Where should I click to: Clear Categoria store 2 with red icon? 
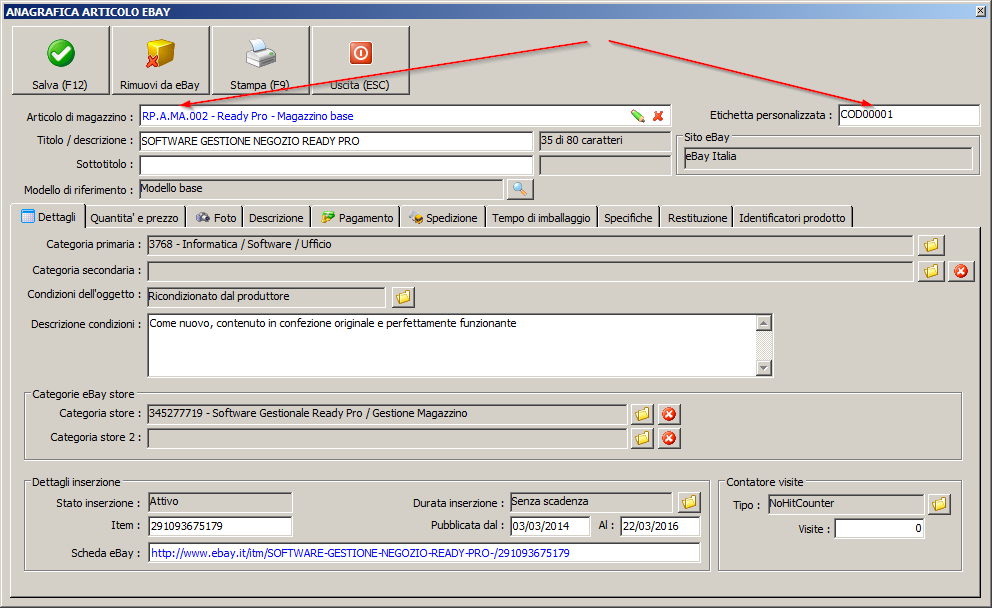click(669, 438)
